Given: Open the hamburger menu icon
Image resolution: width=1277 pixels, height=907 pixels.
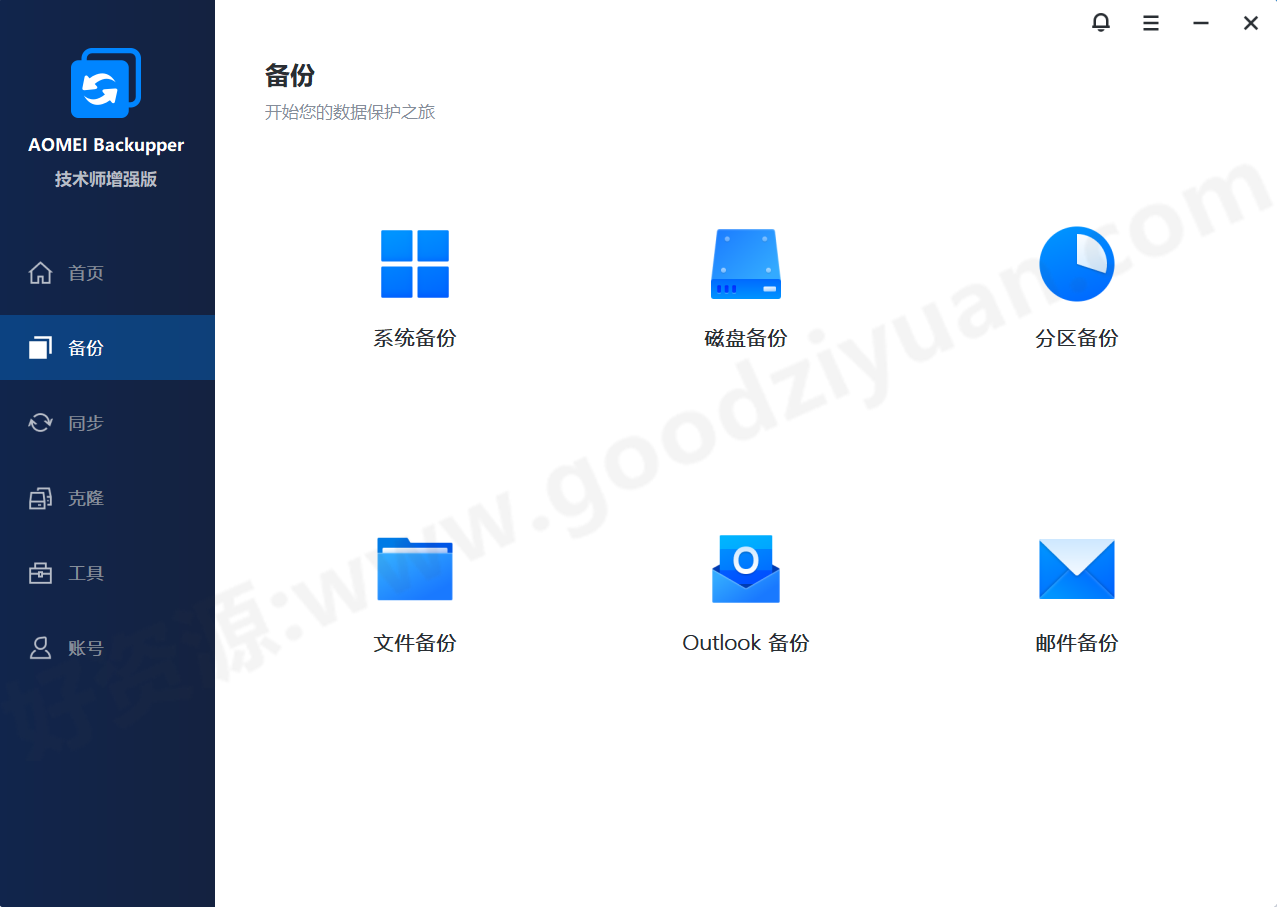Looking at the screenshot, I should tap(1150, 22).
